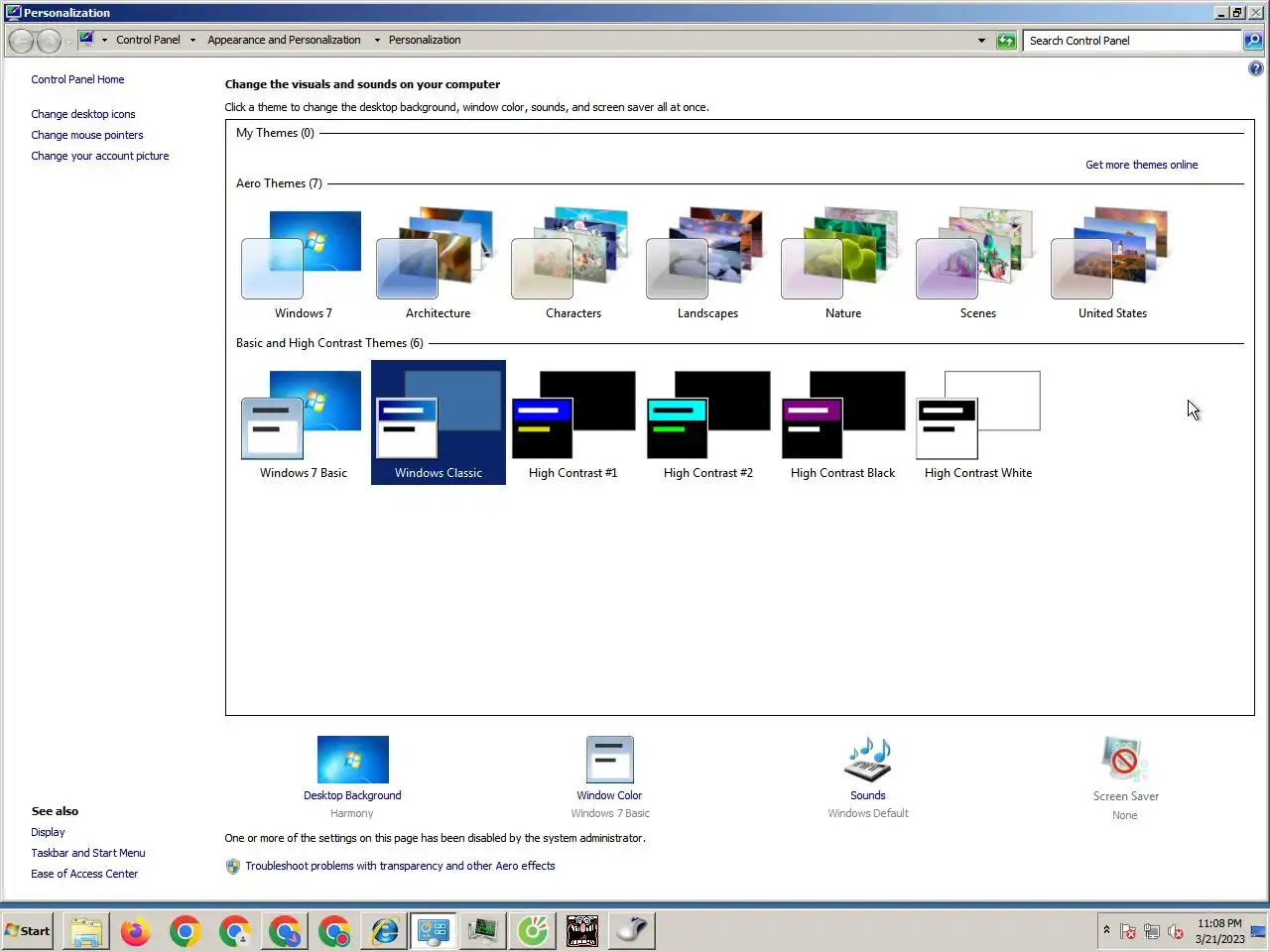Click the Control Panel icon in address bar

click(86, 39)
